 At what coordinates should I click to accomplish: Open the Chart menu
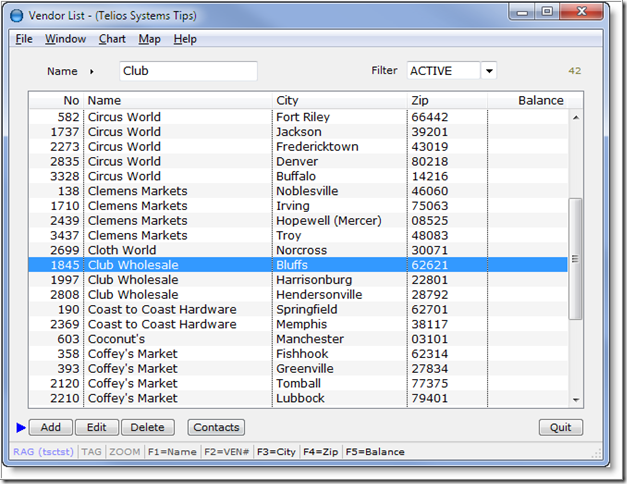pos(112,39)
